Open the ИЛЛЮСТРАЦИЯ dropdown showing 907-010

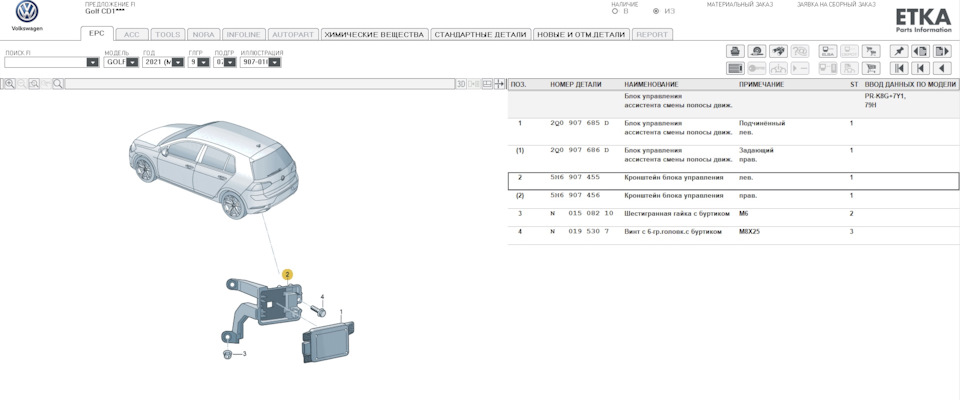tap(274, 62)
